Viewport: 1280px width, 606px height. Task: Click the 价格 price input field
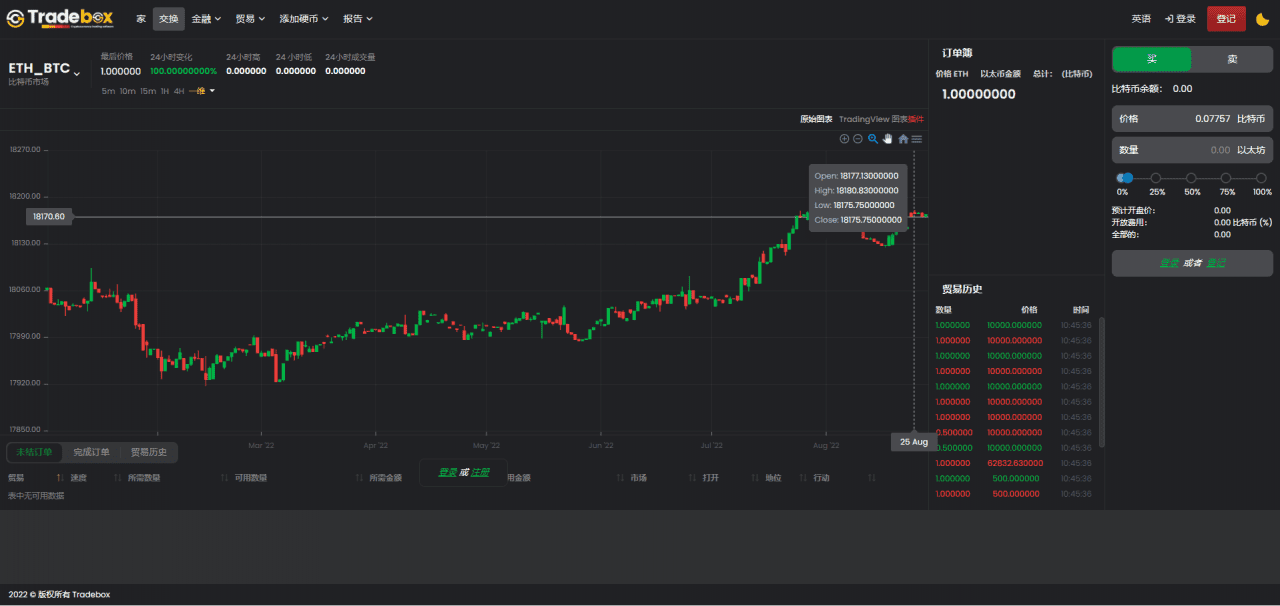click(1192, 119)
